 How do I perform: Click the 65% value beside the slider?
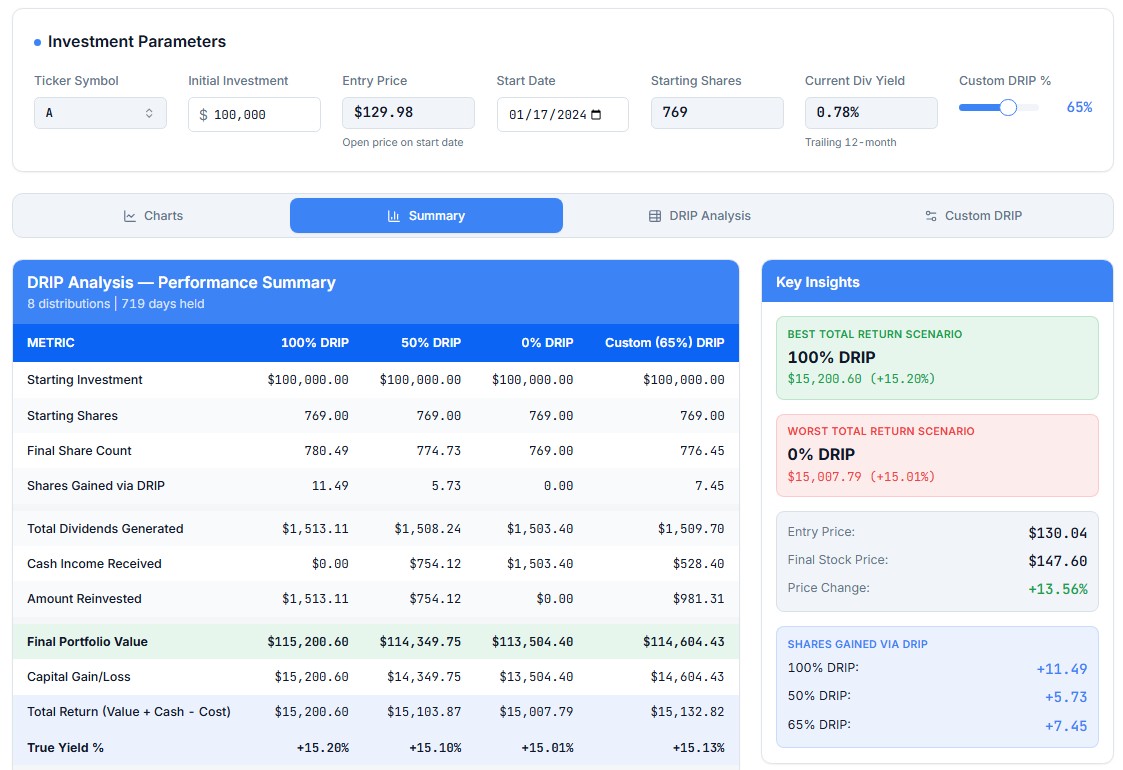click(x=1079, y=107)
